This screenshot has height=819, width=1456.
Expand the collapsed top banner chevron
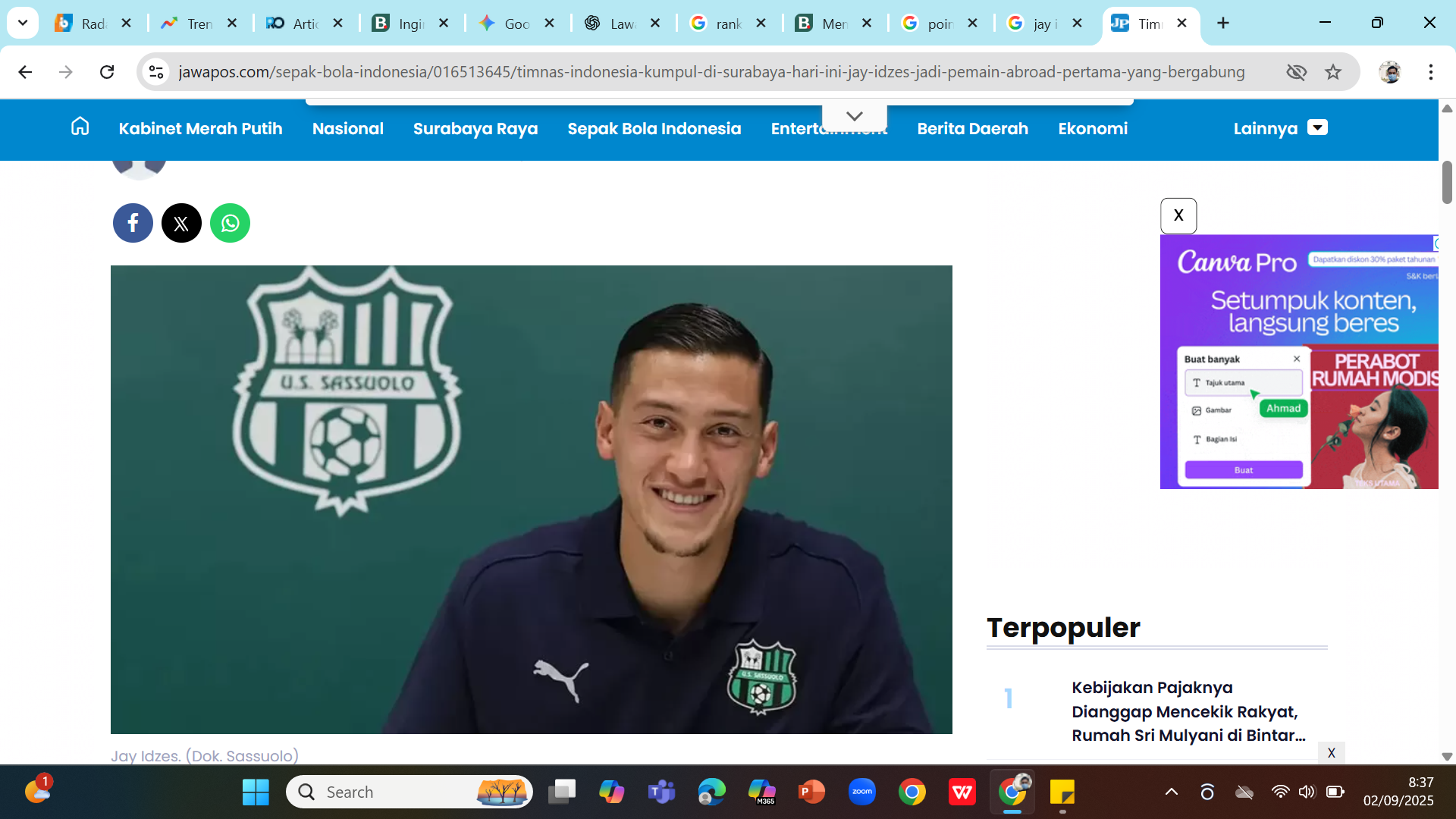tap(855, 116)
